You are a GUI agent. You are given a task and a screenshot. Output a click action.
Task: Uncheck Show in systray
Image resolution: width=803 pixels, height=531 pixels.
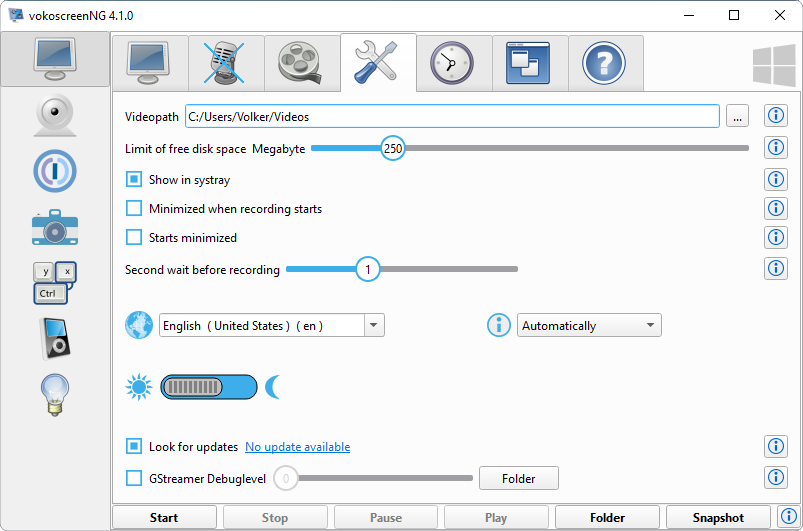point(134,180)
